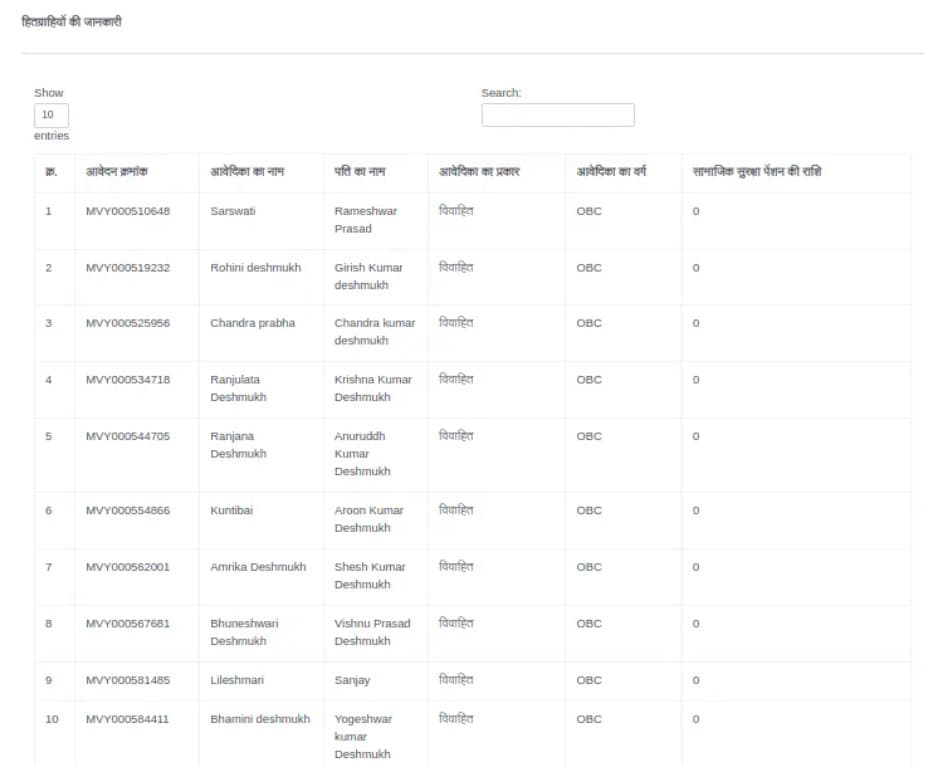Click applicant name Rohini deshmukh
This screenshot has width=943, height=766.
[255, 268]
